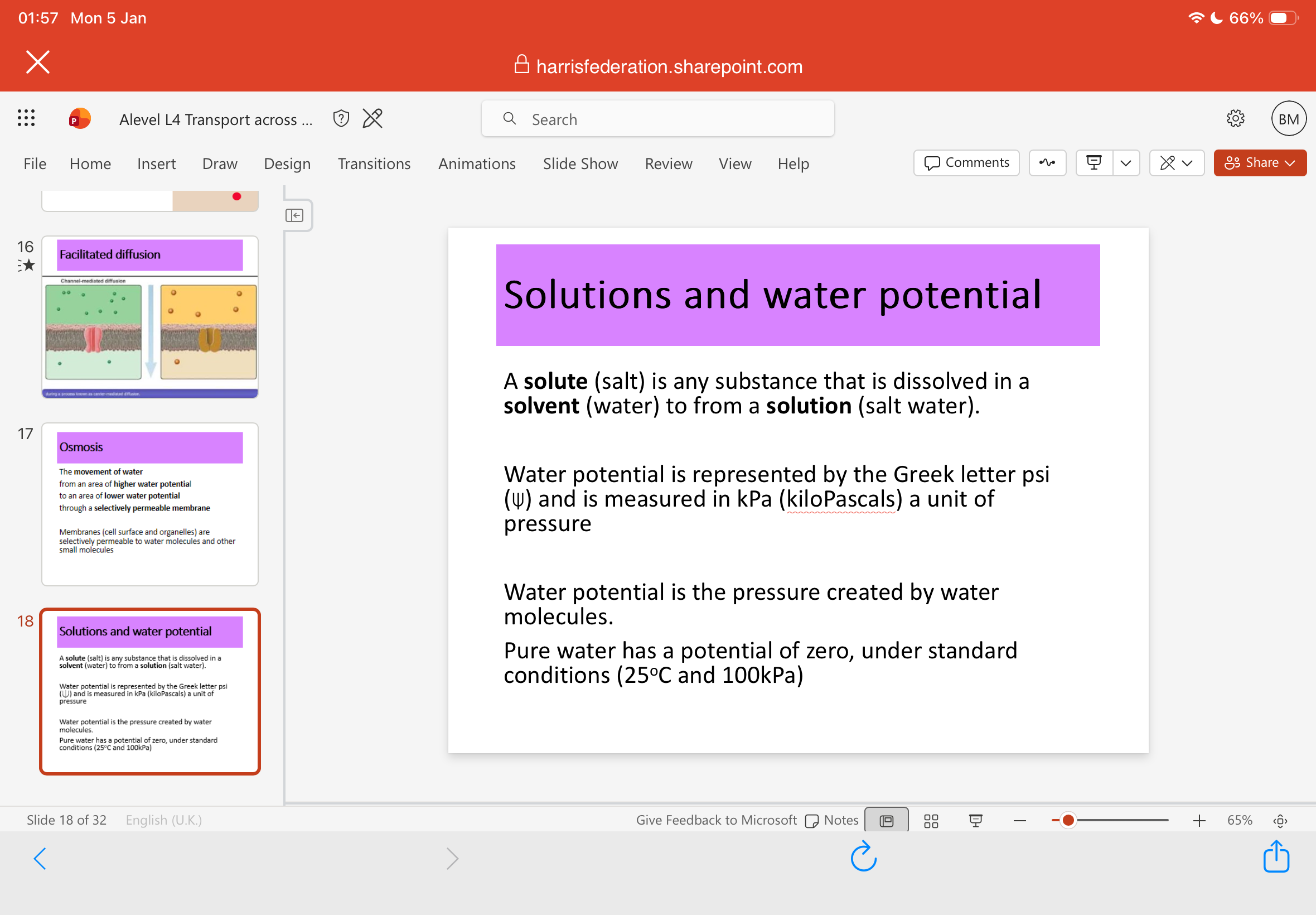Image resolution: width=1316 pixels, height=915 pixels.
Task: Click the catch up activity icon
Action: pyautogui.click(x=1047, y=163)
